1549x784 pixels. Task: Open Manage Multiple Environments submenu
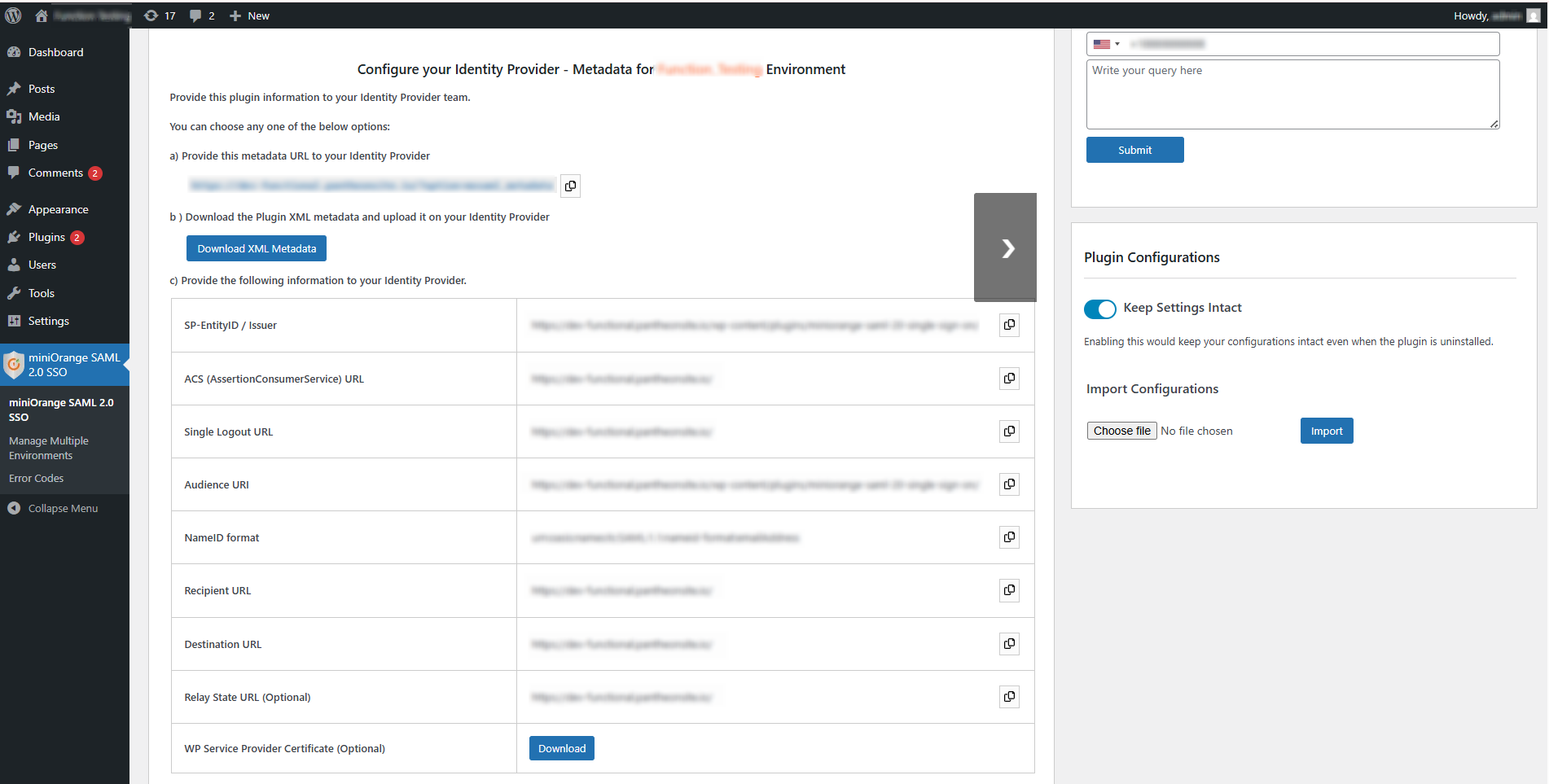(x=49, y=448)
